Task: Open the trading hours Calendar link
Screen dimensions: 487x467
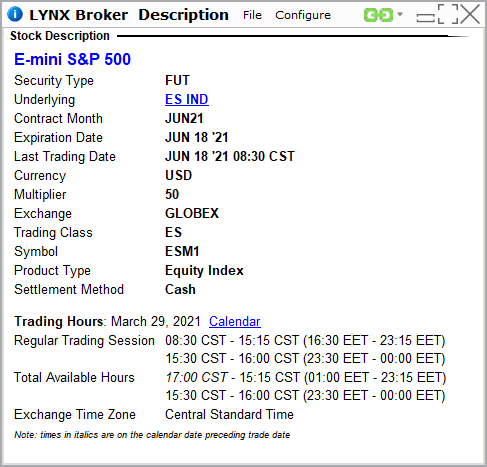Action: click(235, 321)
